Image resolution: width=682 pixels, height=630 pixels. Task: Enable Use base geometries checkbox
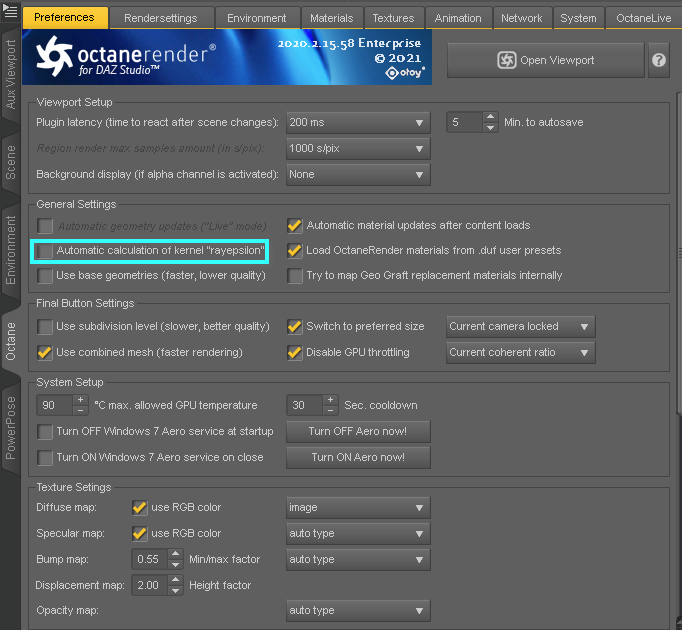coord(45,275)
